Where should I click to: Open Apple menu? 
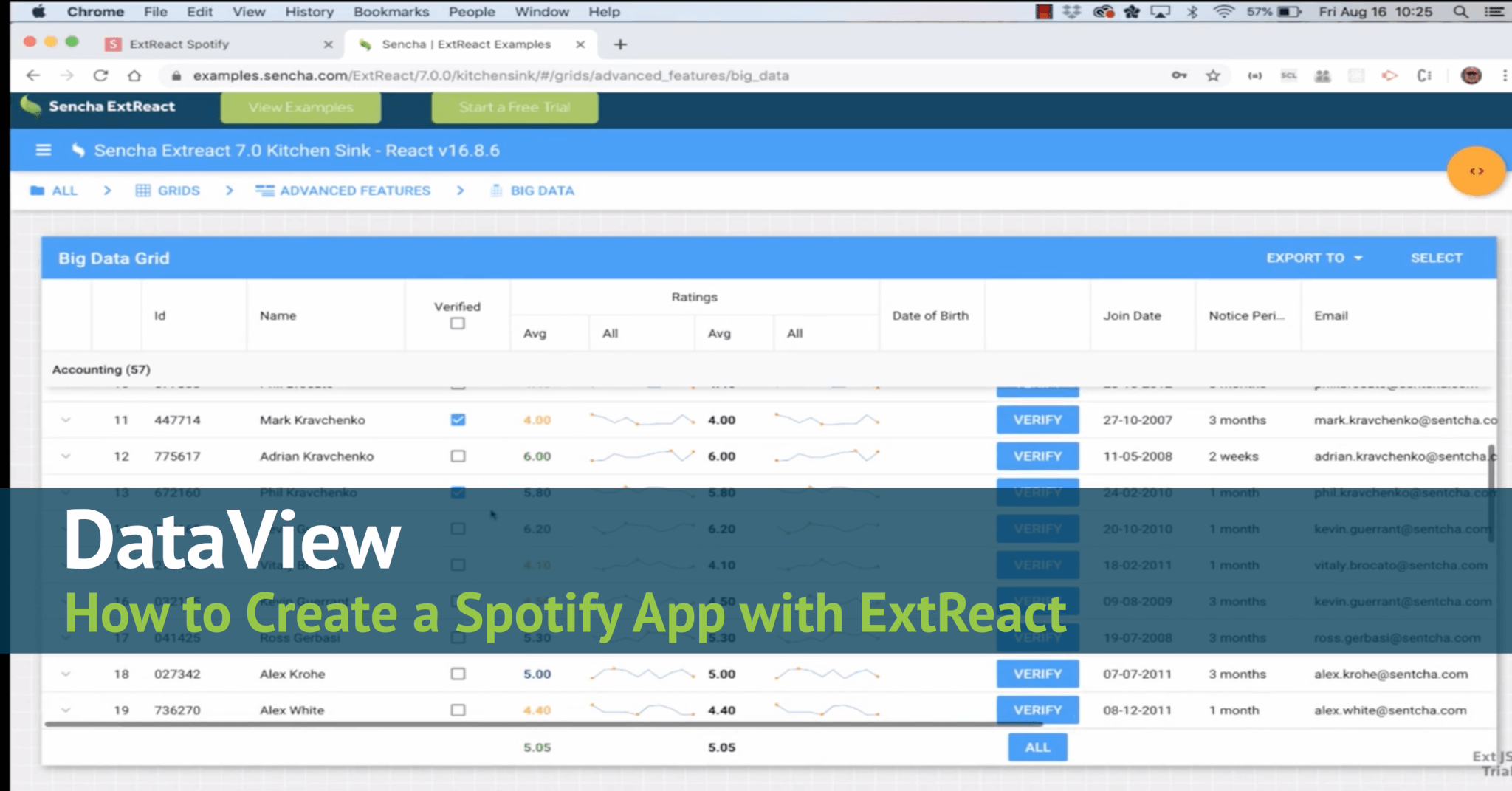pos(38,12)
